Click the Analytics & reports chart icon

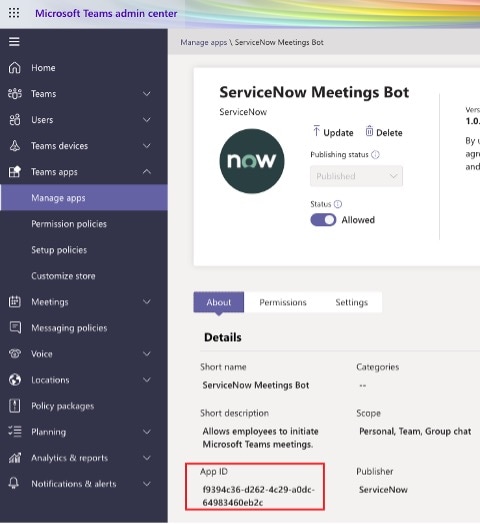[x=15, y=457]
